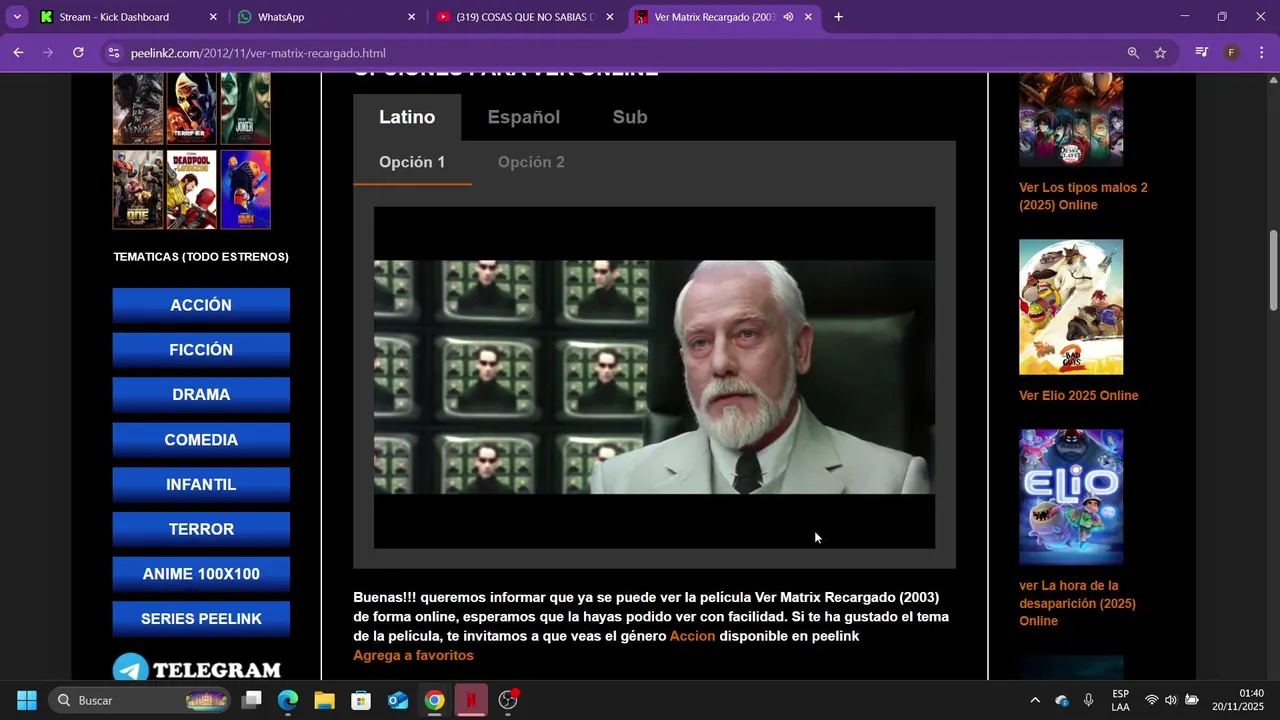
Task: Open the Elio poster thumbnail
Action: coord(1071,497)
